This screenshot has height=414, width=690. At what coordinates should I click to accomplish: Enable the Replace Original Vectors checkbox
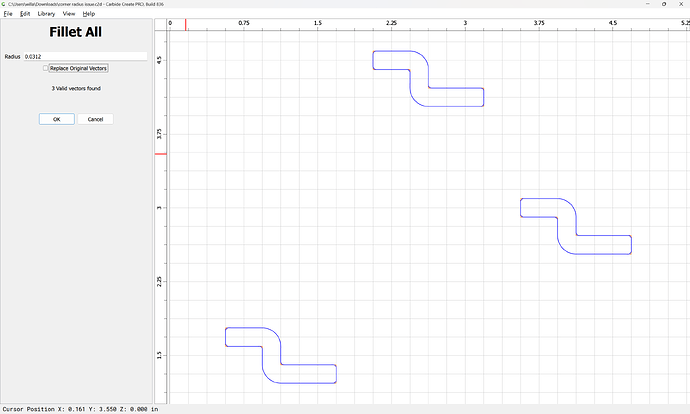pos(45,69)
